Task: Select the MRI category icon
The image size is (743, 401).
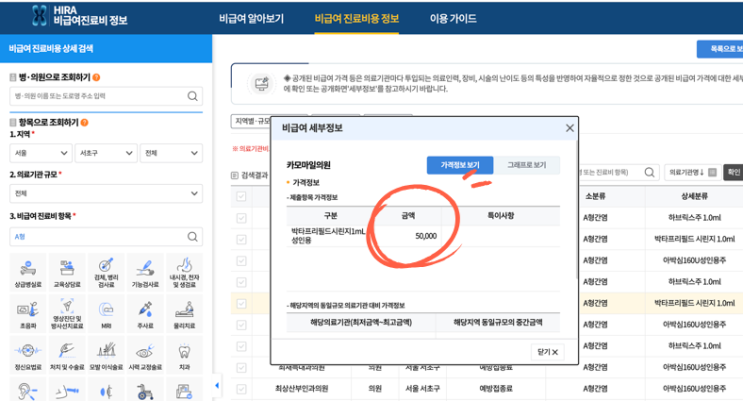Action: pos(106,313)
